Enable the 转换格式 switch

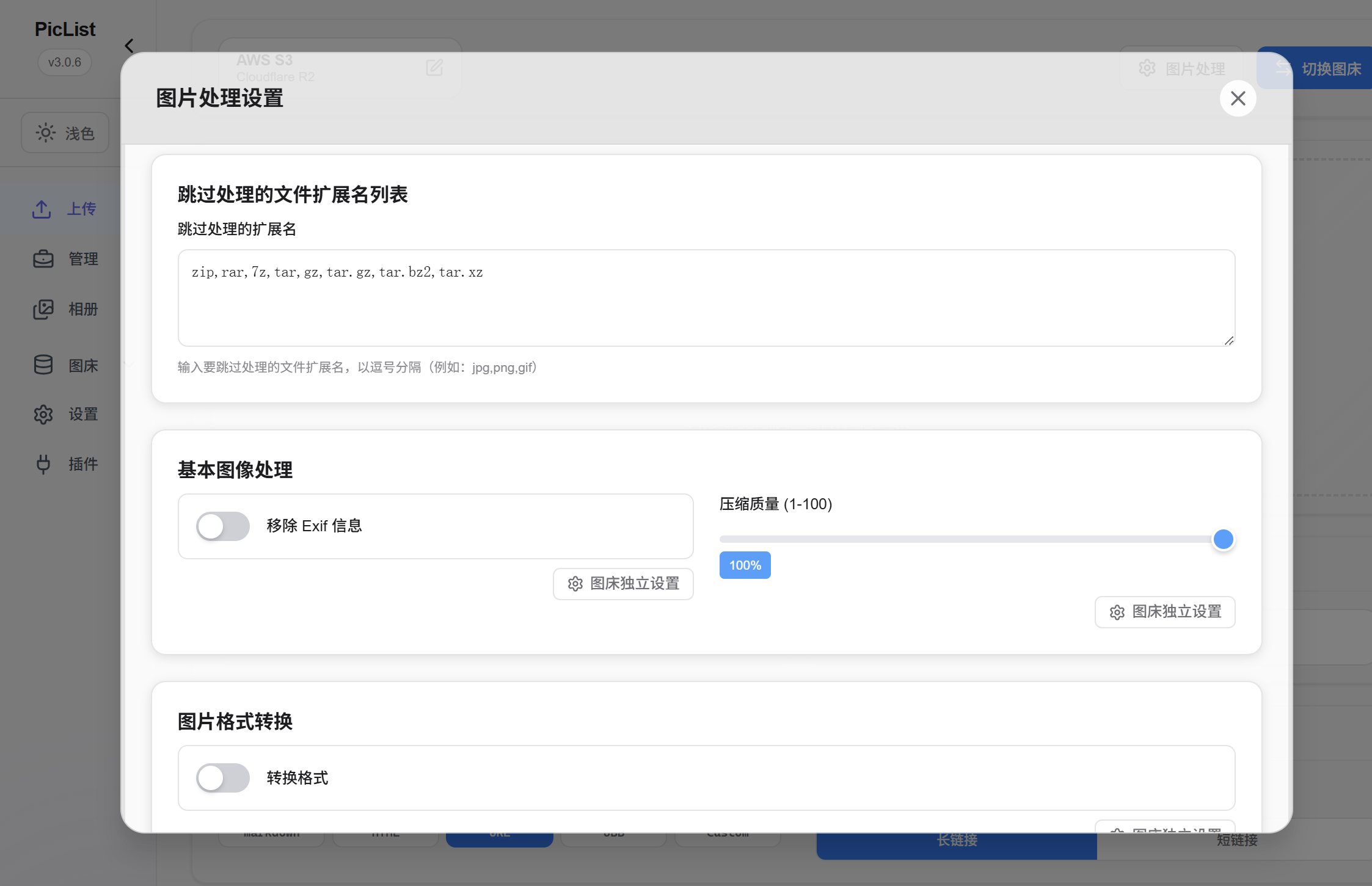tap(223, 778)
